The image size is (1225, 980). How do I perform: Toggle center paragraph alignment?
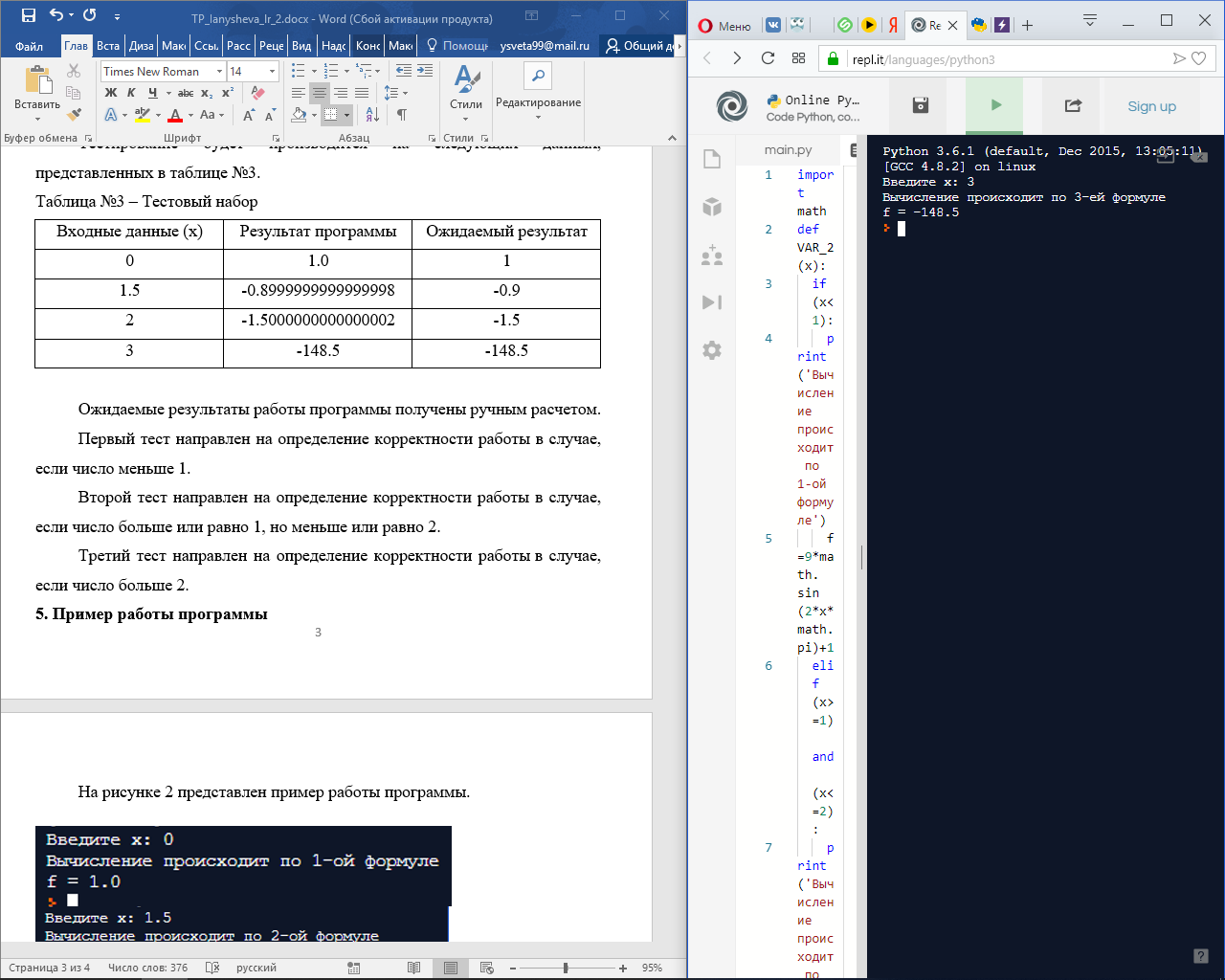pyautogui.click(x=320, y=93)
